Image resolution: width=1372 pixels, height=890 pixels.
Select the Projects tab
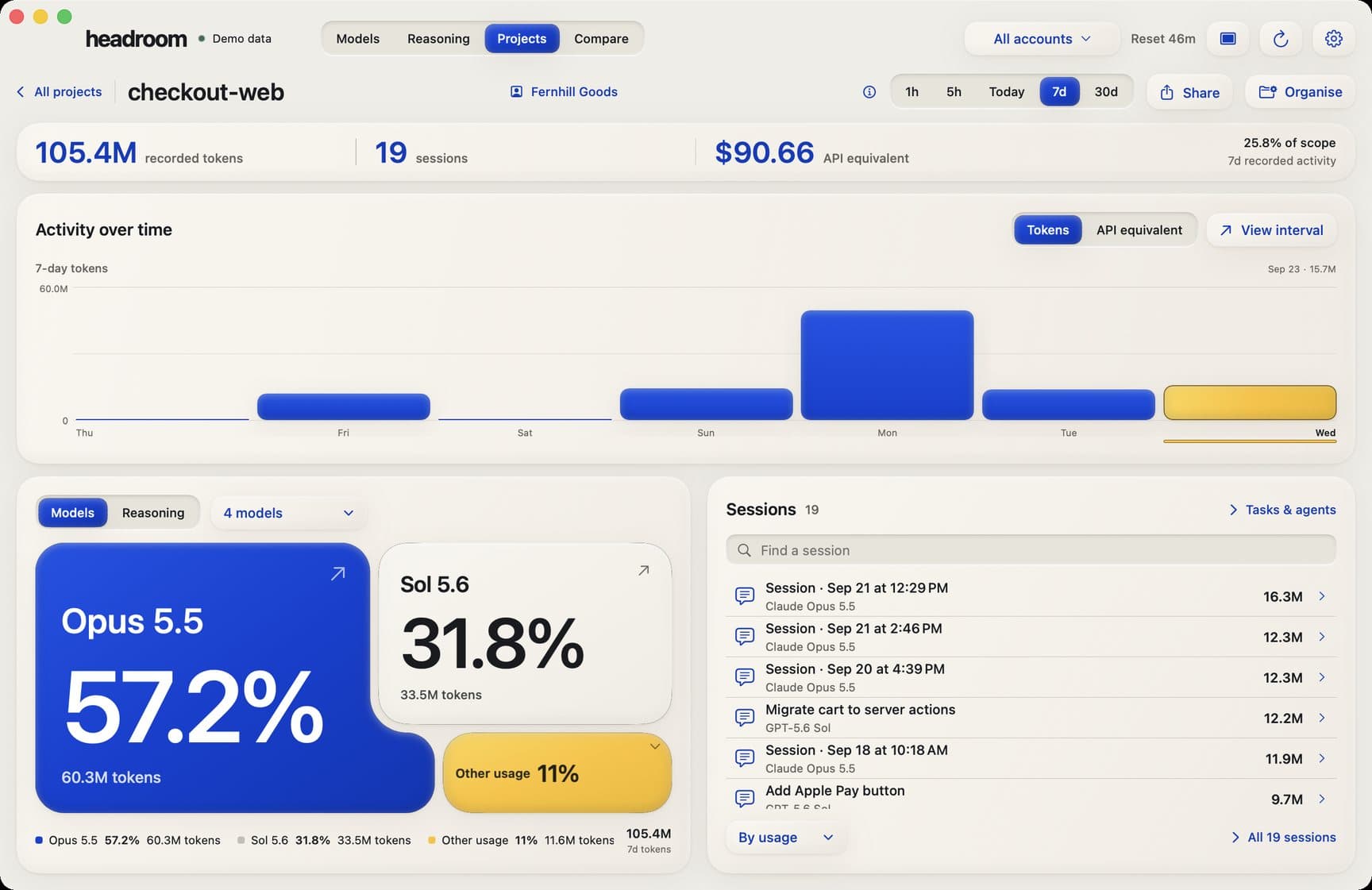pyautogui.click(x=522, y=39)
